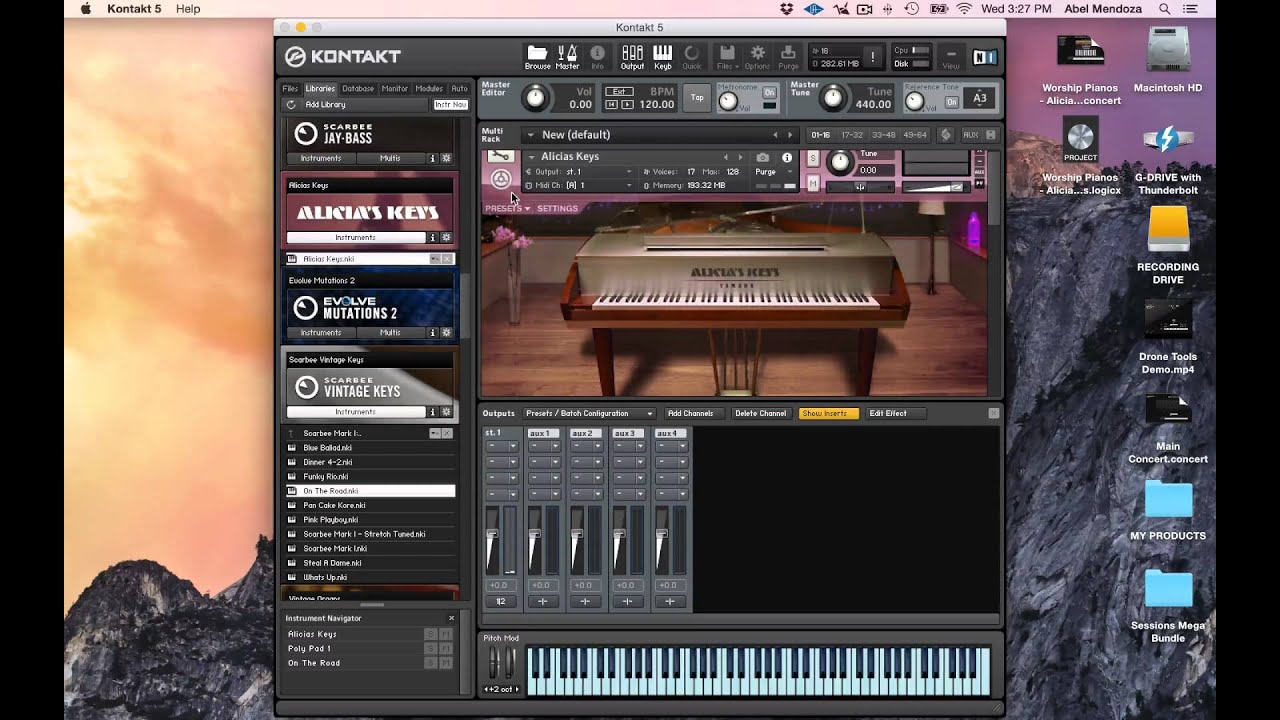Switch to the Files tab
The height and width of the screenshot is (720, 1280).
click(x=289, y=88)
